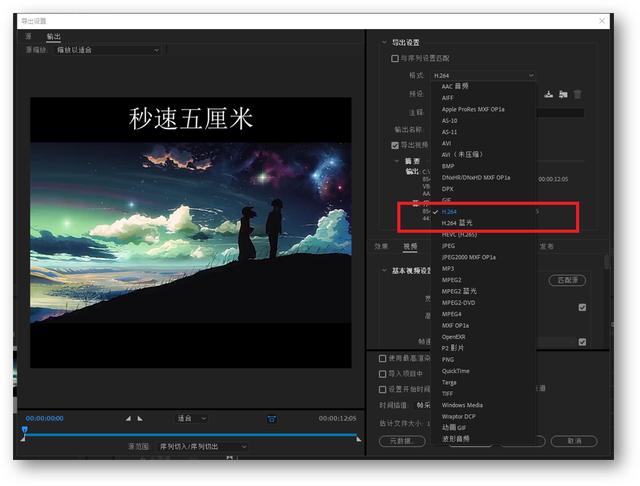Click the set in point marker icon
The width and height of the screenshot is (640, 486).
(128, 419)
